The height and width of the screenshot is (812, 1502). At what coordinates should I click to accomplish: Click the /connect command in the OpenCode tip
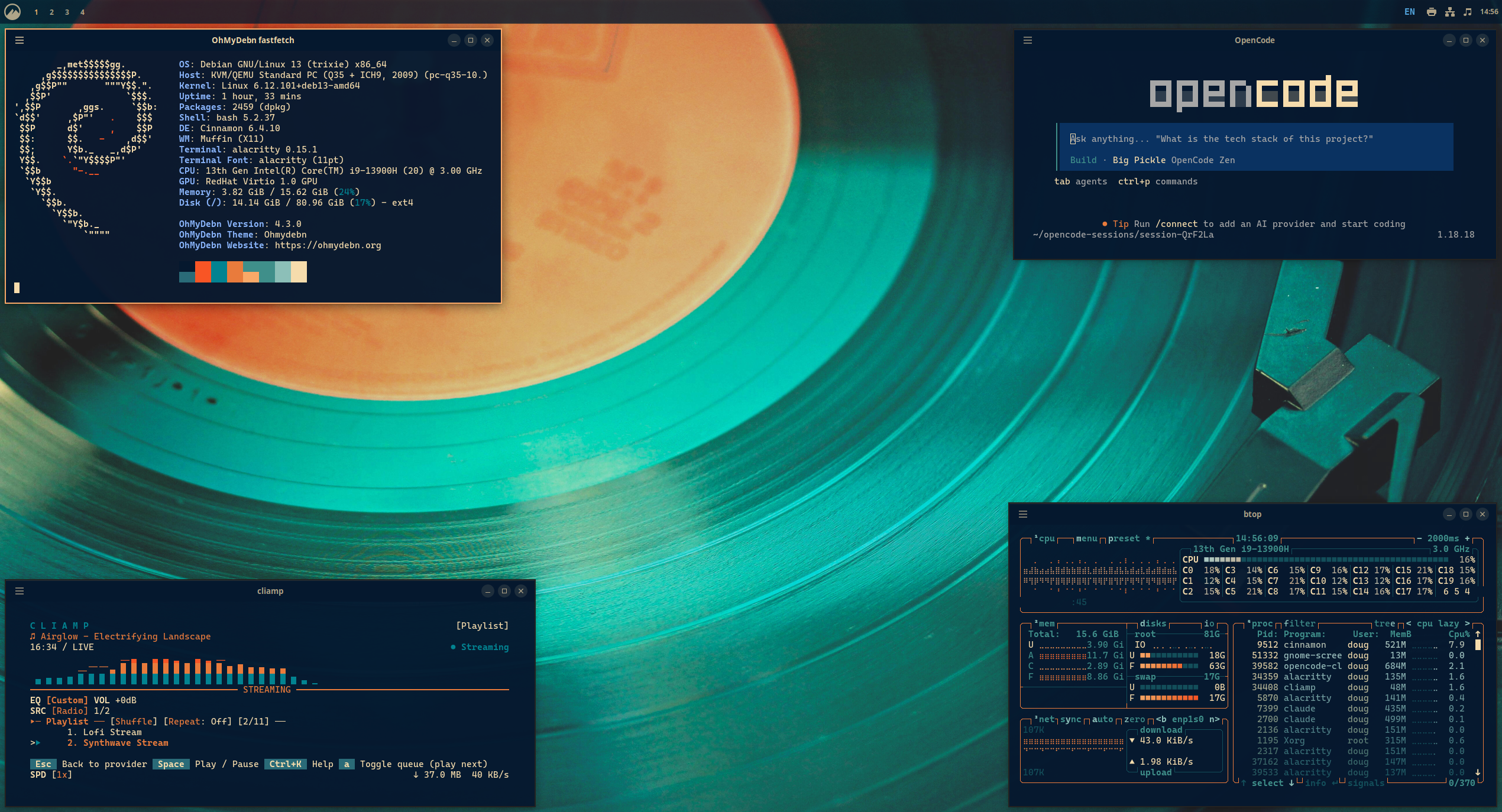[1176, 224]
